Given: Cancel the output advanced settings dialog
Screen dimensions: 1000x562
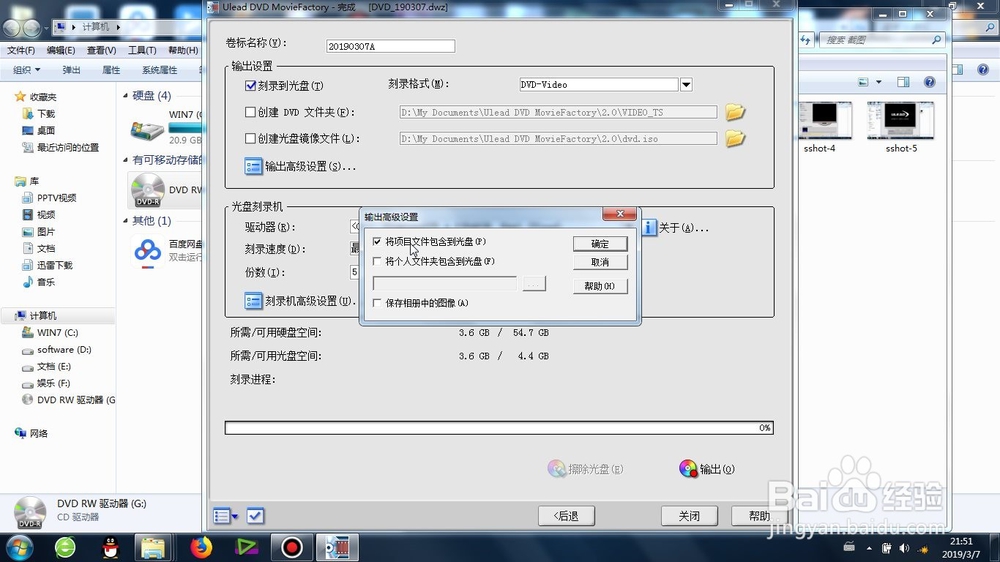Looking at the screenshot, I should coord(599,262).
